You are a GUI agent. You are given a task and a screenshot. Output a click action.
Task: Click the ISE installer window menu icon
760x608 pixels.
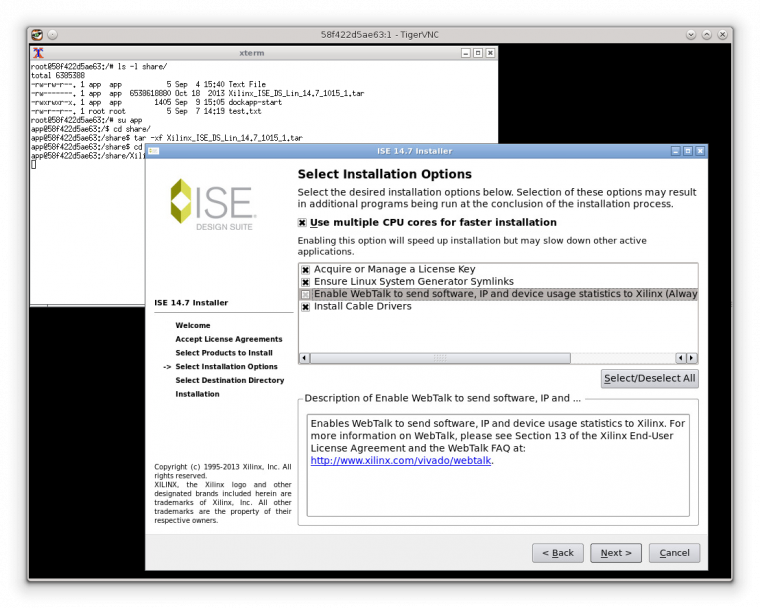coord(154,151)
